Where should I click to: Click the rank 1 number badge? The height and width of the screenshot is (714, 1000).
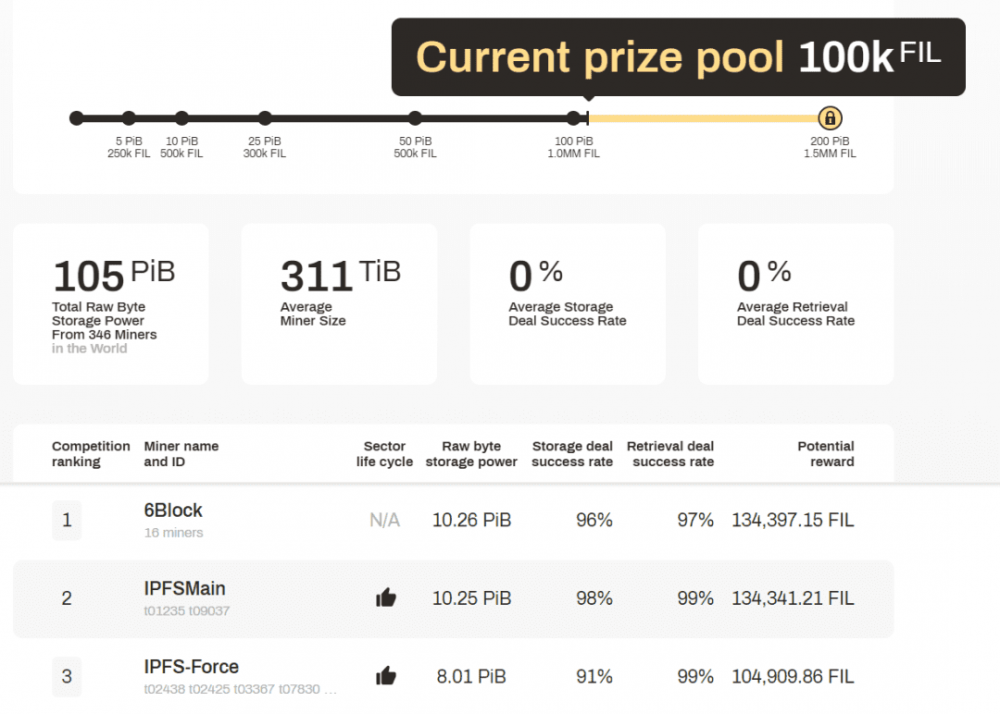67,520
